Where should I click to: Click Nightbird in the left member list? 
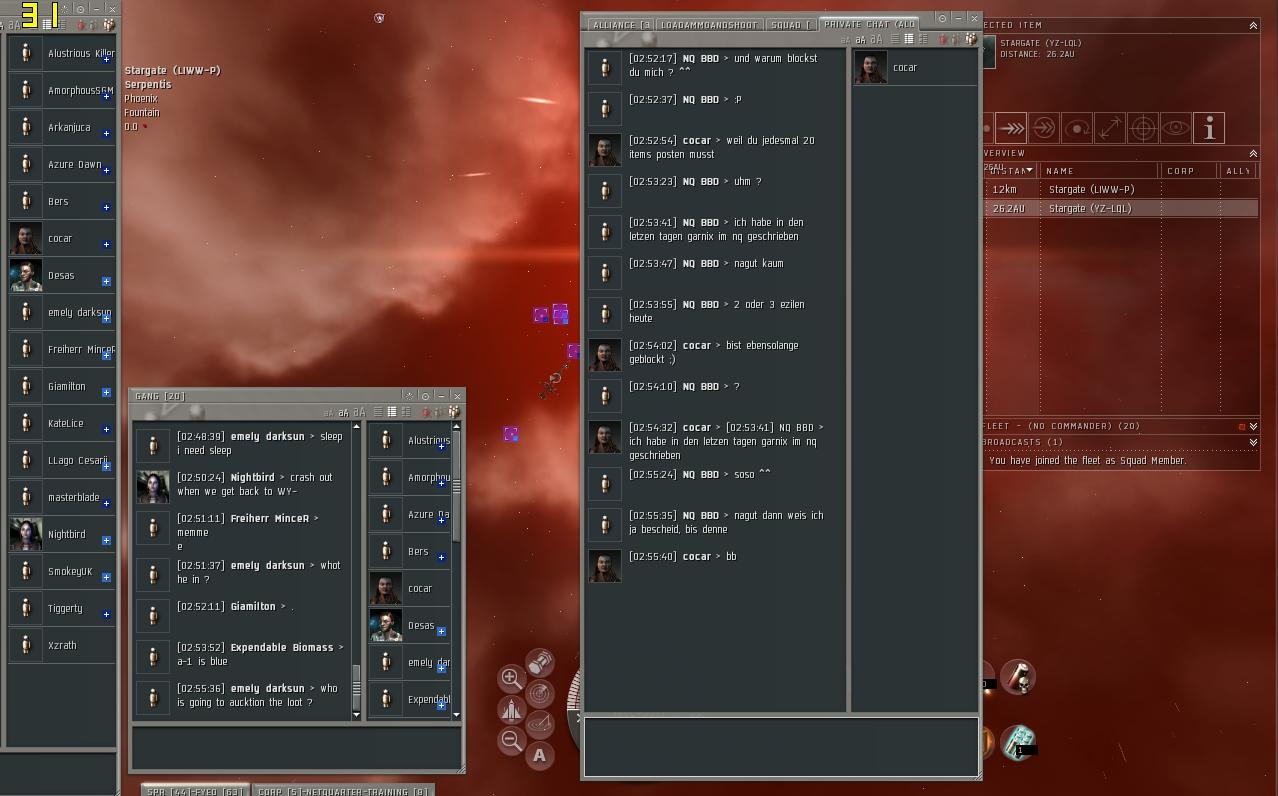point(60,534)
